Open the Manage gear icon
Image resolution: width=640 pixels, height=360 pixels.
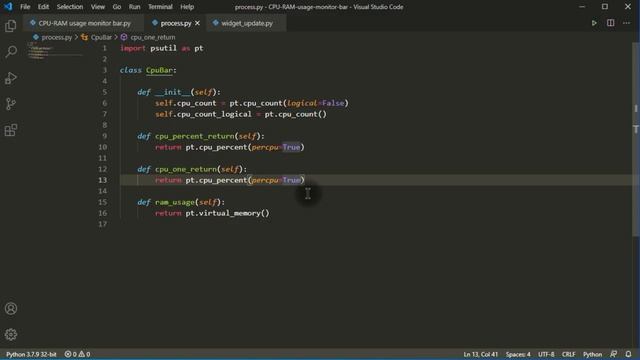[x=11, y=334]
